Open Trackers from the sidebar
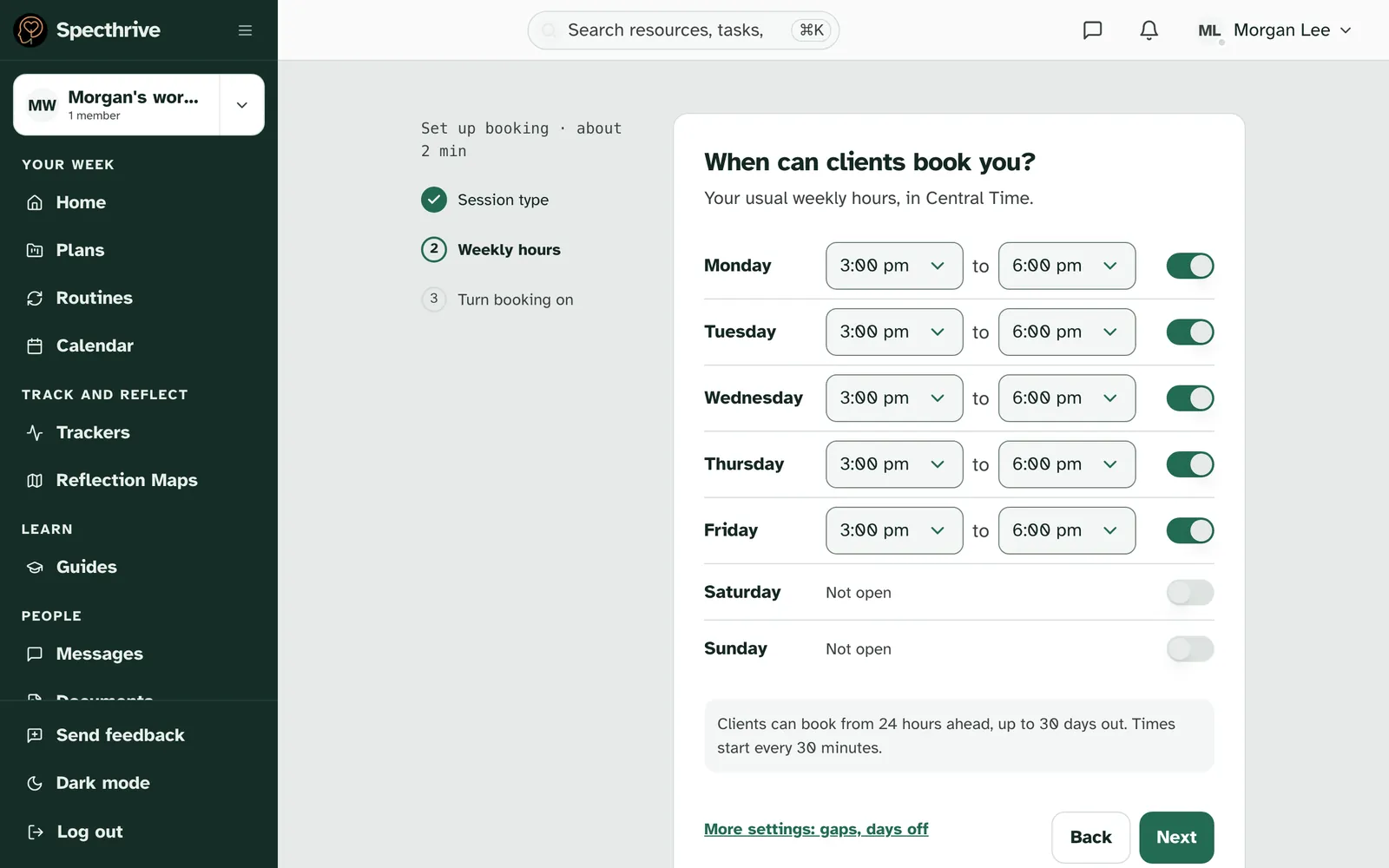 click(139, 432)
